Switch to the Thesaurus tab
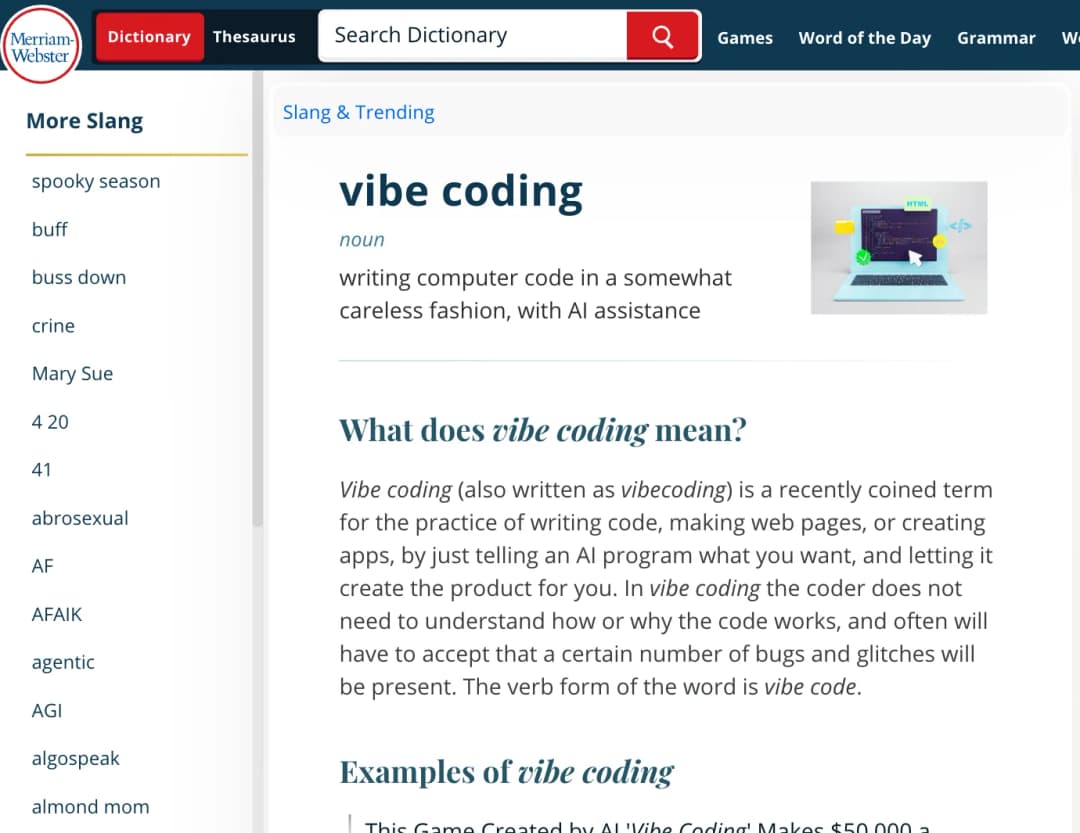This screenshot has width=1080, height=833. (x=254, y=37)
